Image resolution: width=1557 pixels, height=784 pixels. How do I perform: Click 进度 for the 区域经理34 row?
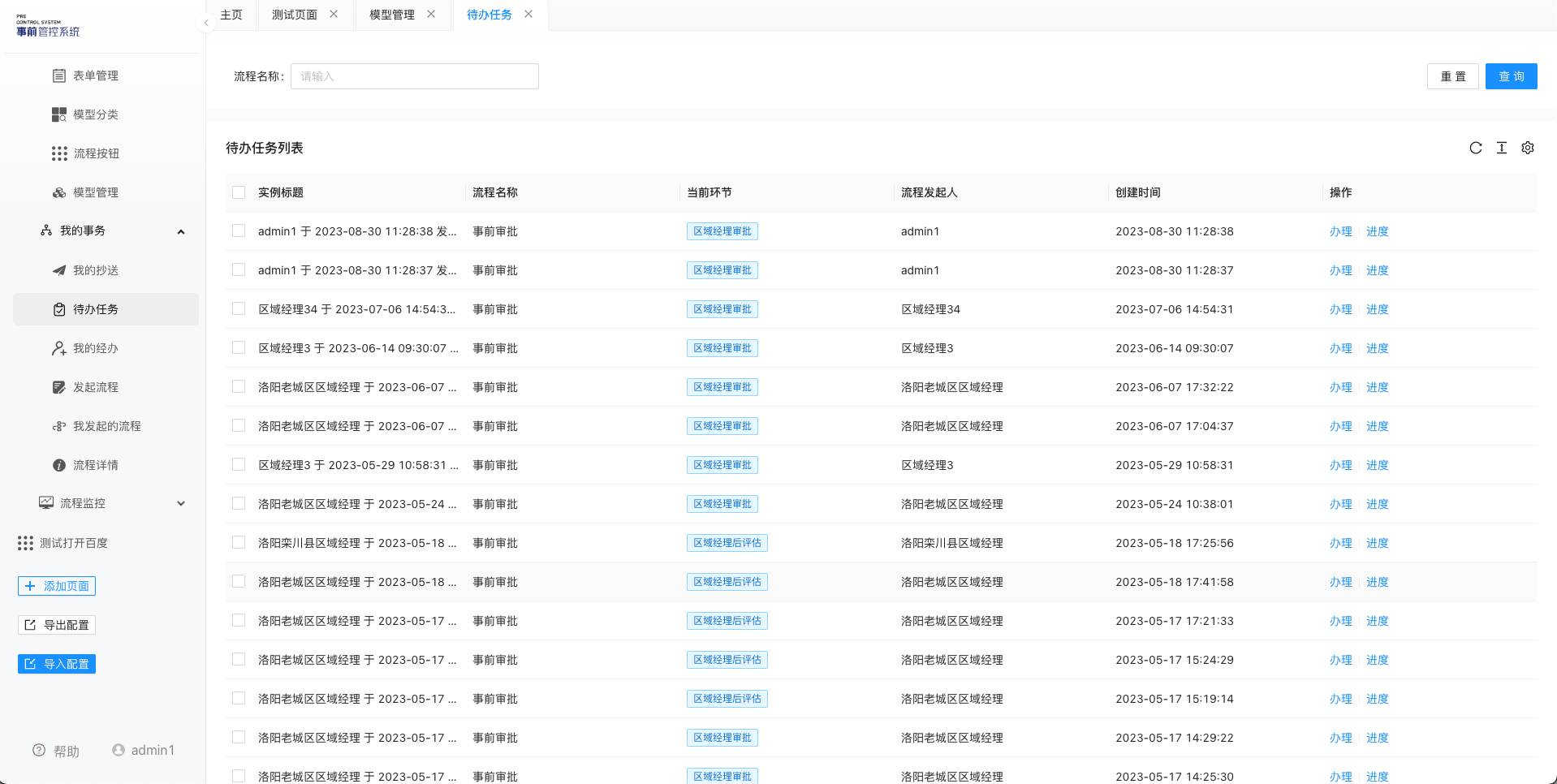tap(1378, 309)
